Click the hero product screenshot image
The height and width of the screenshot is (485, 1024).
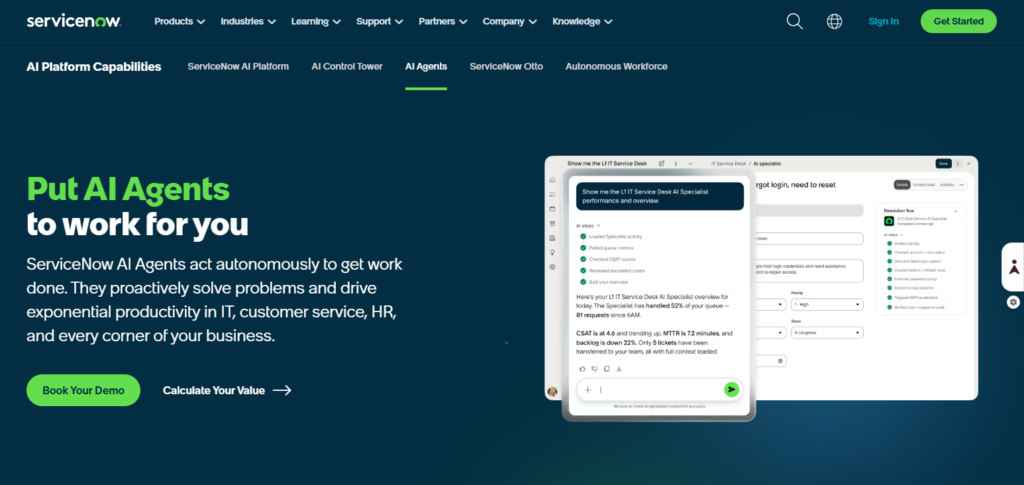click(761, 287)
